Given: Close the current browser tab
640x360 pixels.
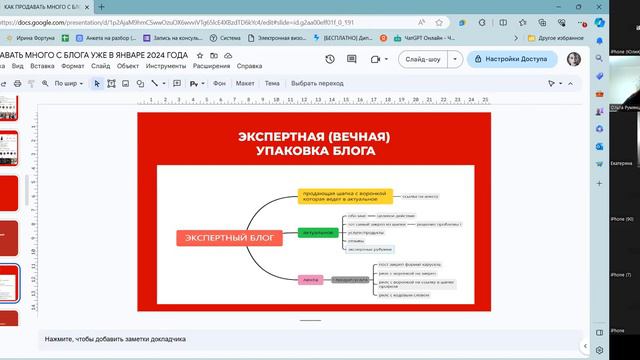Looking at the screenshot, I should pyautogui.click(x=87, y=7).
